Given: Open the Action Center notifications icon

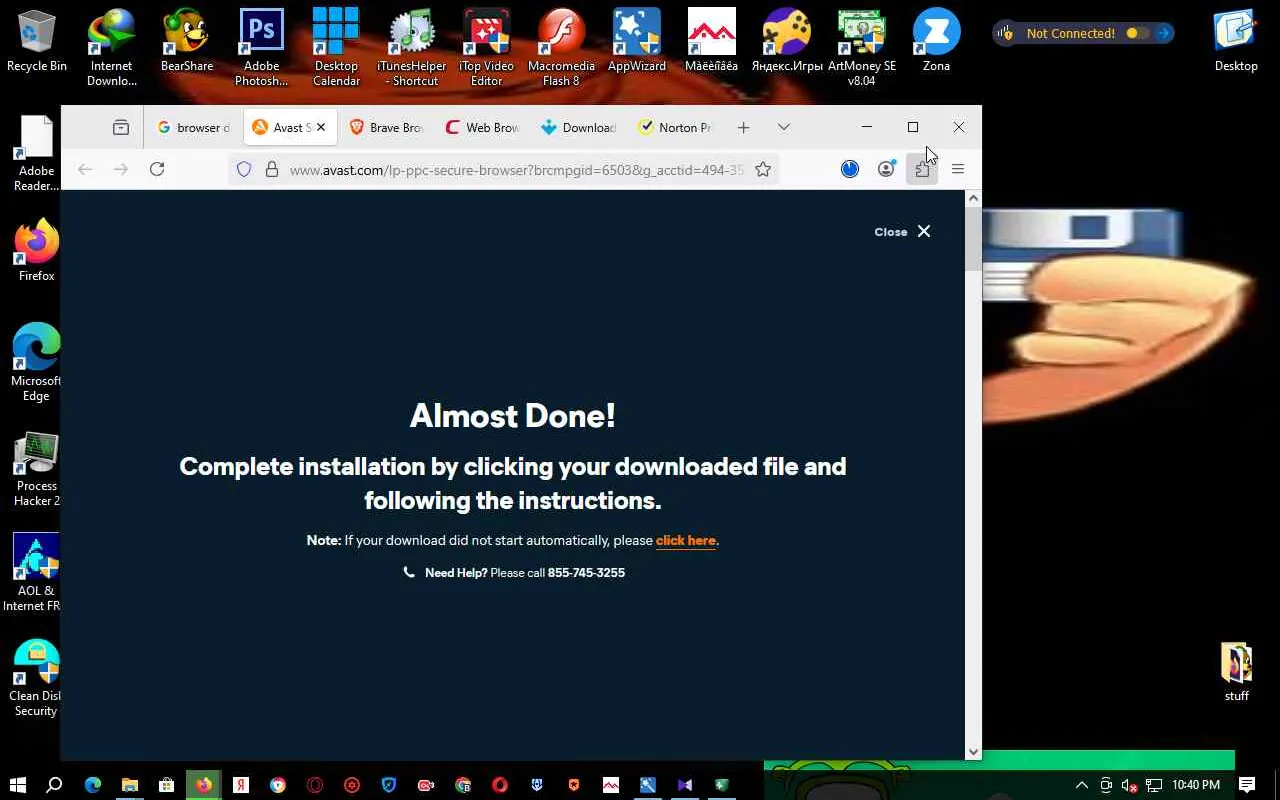Looking at the screenshot, I should [1247, 785].
